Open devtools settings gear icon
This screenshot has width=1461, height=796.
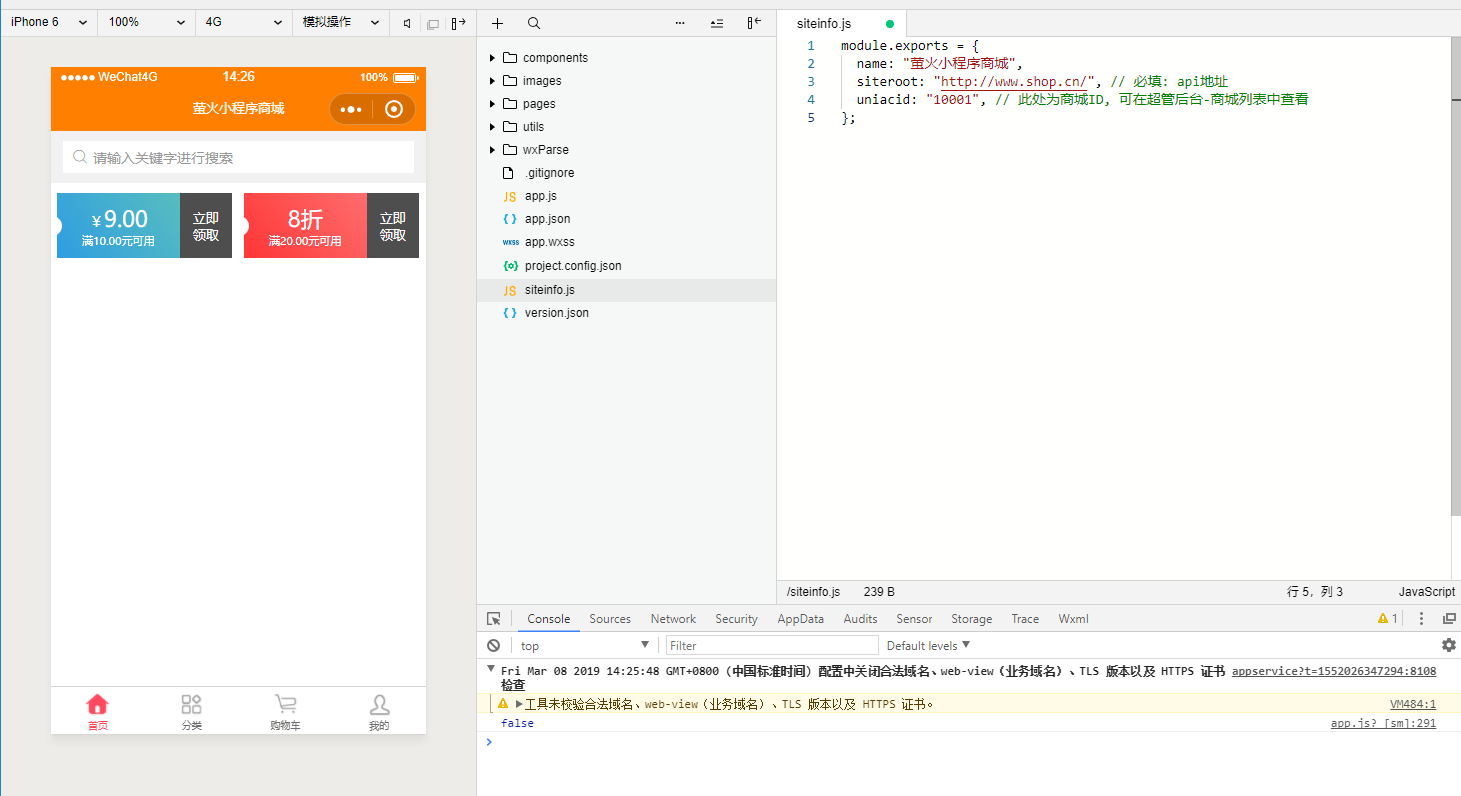pos(1448,646)
